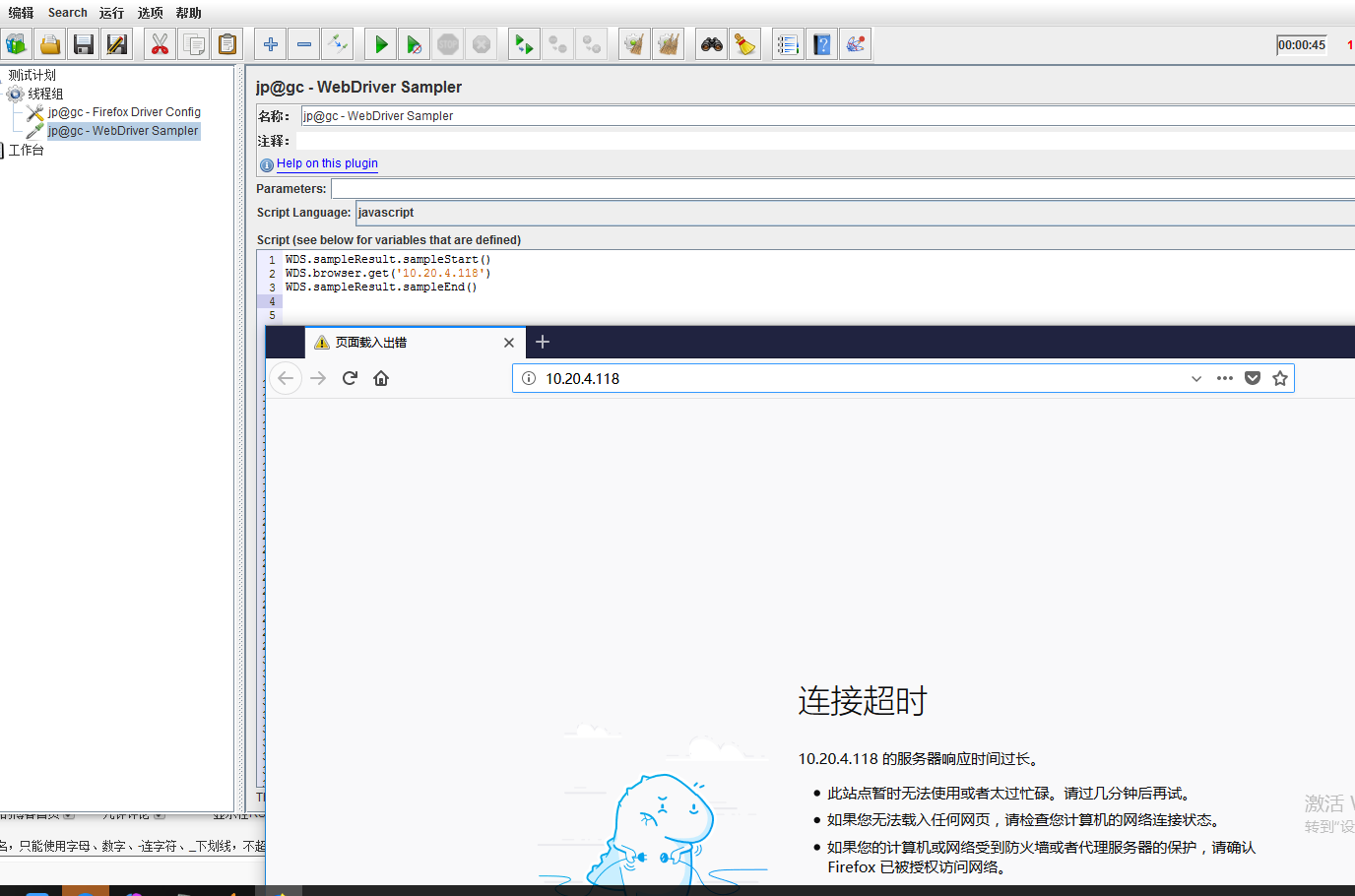Reload the Firefox page
Screen dimensions: 1355x896
pyautogui.click(x=350, y=378)
